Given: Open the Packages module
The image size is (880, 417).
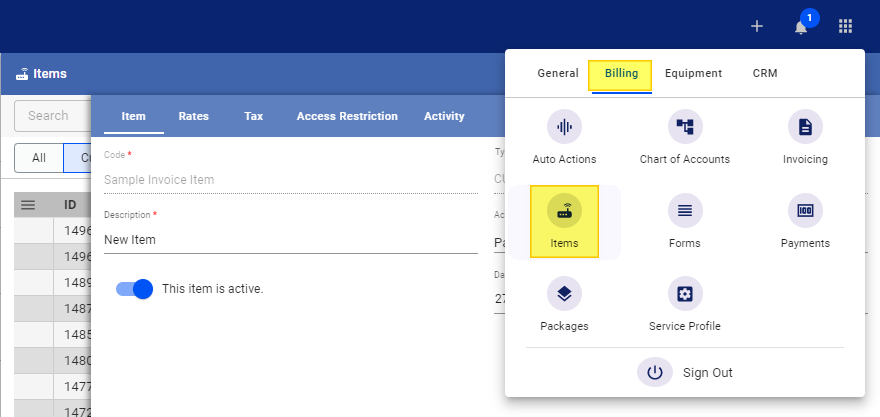Looking at the screenshot, I should point(564,294).
